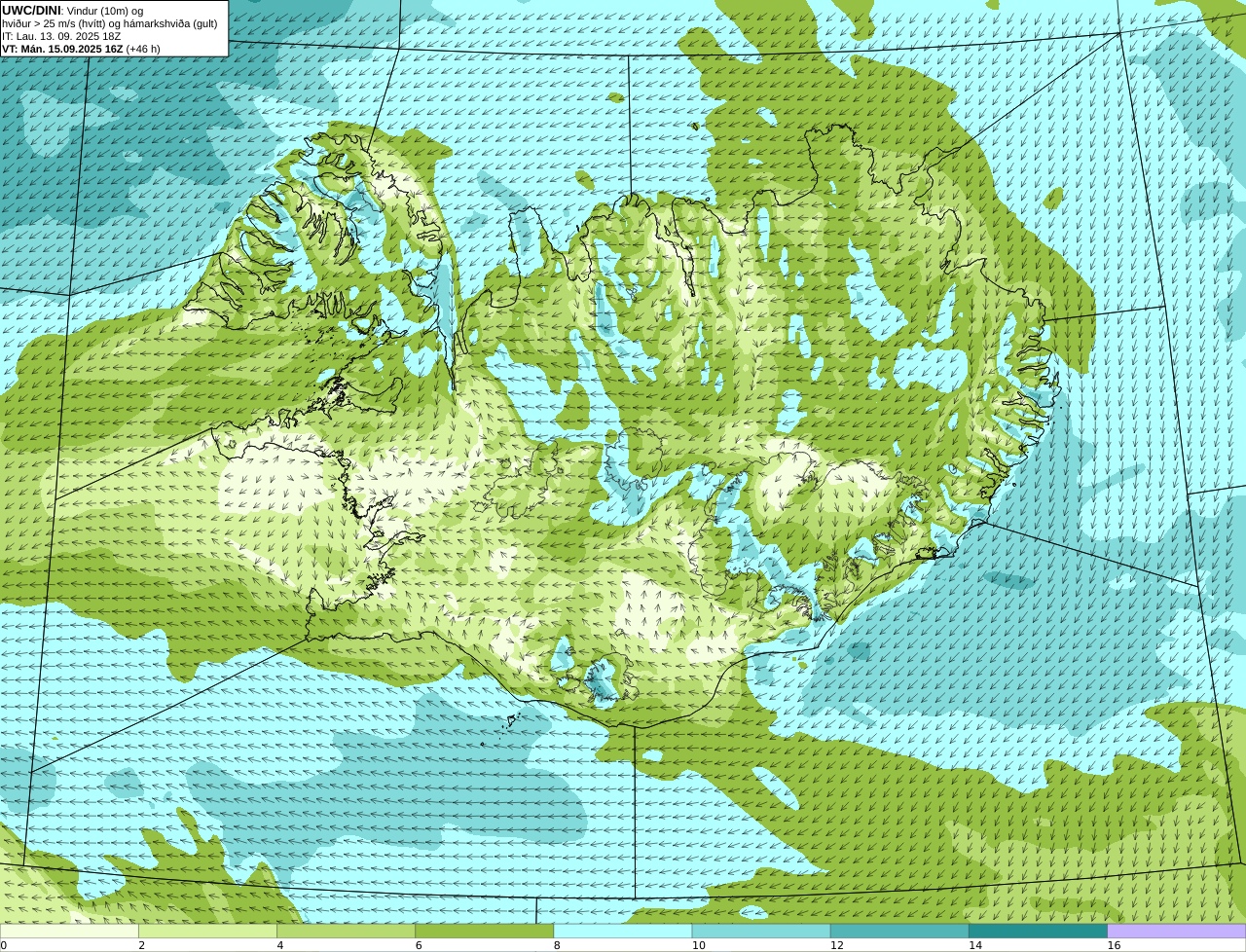Click the 6–8 m/s olive green legend swatch
This screenshot has width=1246, height=952.
pyautogui.click(x=485, y=932)
